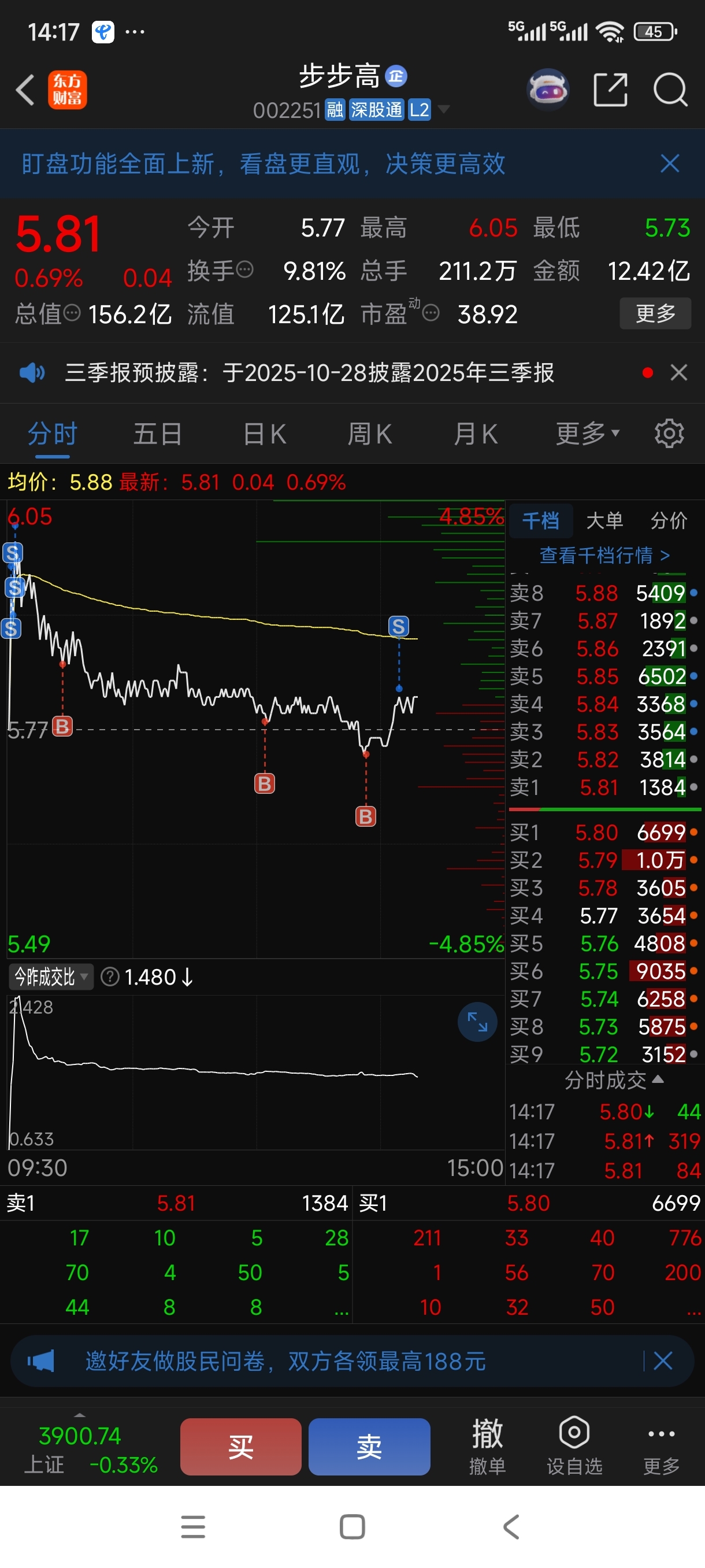This screenshot has height=1568, width=705.
Task: Tap the Android home button
Action: pyautogui.click(x=352, y=1526)
